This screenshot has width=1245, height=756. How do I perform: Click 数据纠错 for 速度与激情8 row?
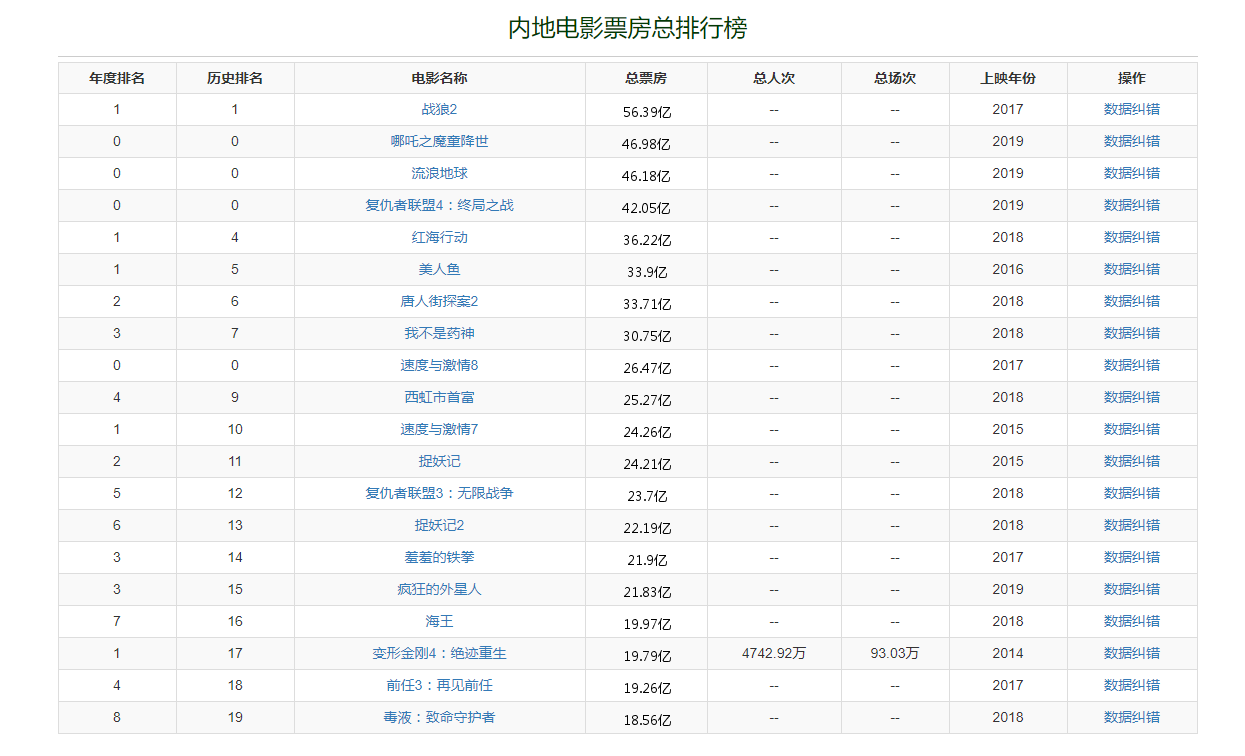click(x=1132, y=366)
